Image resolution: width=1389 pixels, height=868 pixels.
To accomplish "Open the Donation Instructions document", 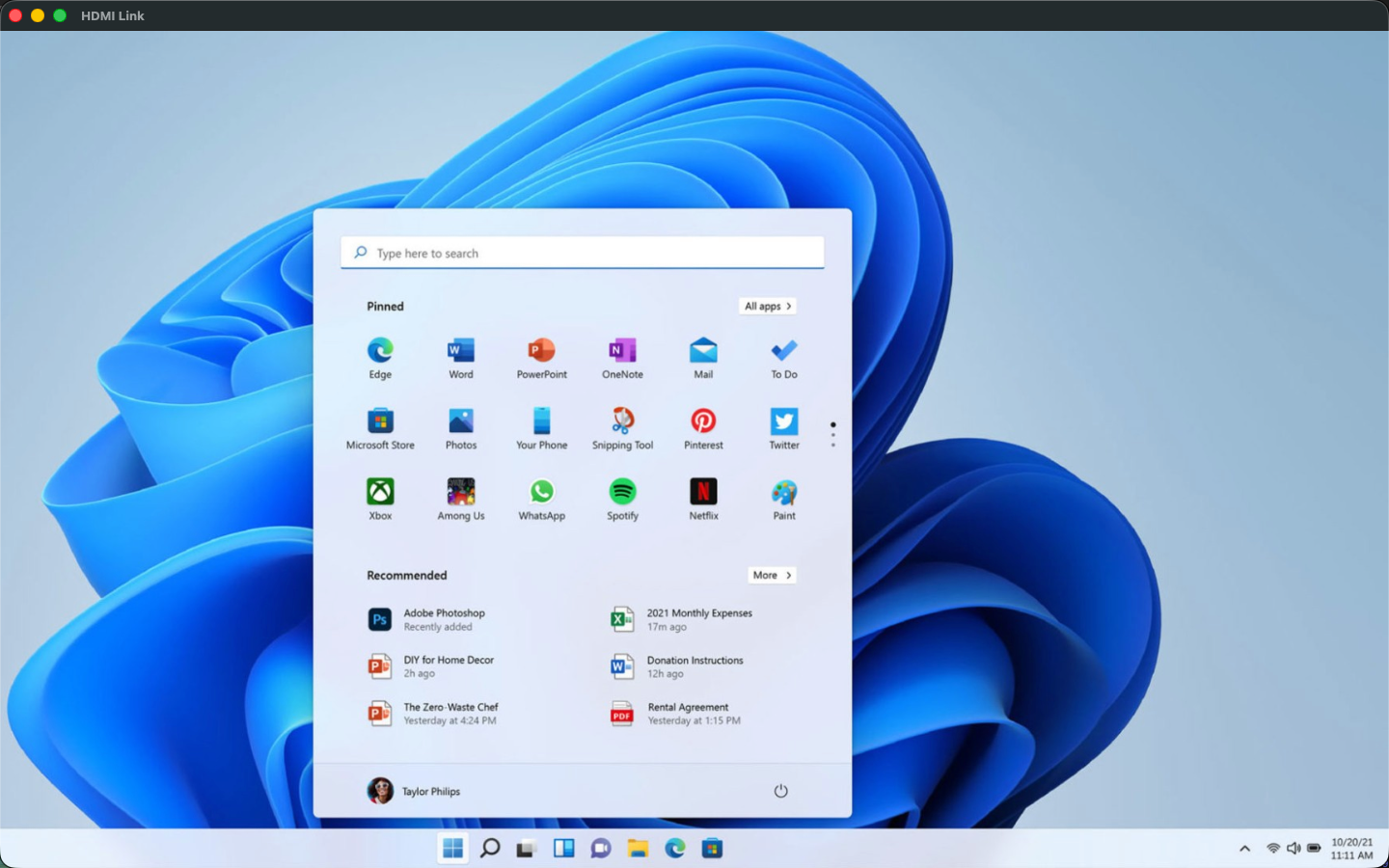I will (x=678, y=666).
